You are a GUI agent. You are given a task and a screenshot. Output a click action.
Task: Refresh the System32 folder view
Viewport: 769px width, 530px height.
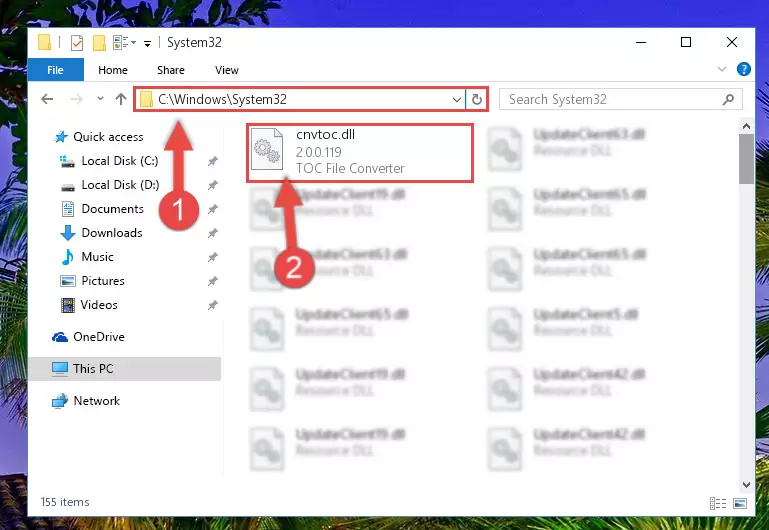476,100
